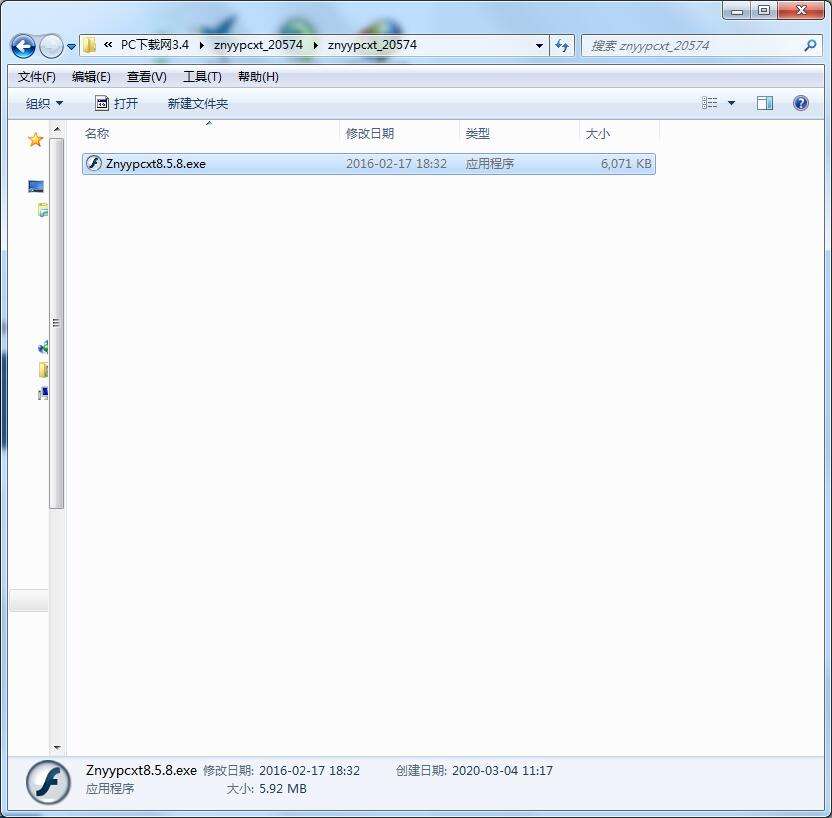832x818 pixels.
Task: Expand arrow after first znyypcxt_20574 breadcrumb
Action: pos(316,46)
